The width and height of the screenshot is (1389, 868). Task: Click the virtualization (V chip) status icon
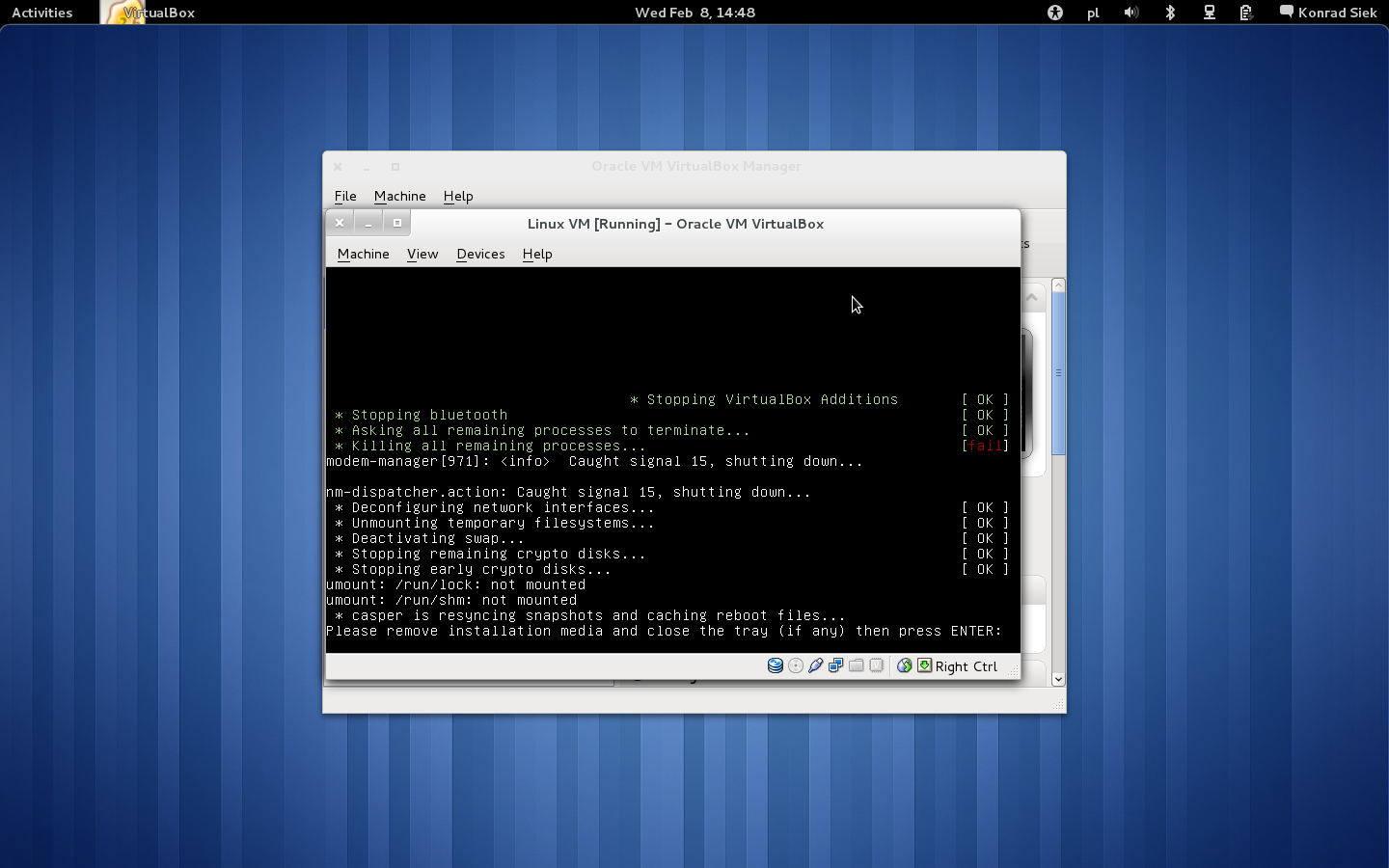coord(877,666)
